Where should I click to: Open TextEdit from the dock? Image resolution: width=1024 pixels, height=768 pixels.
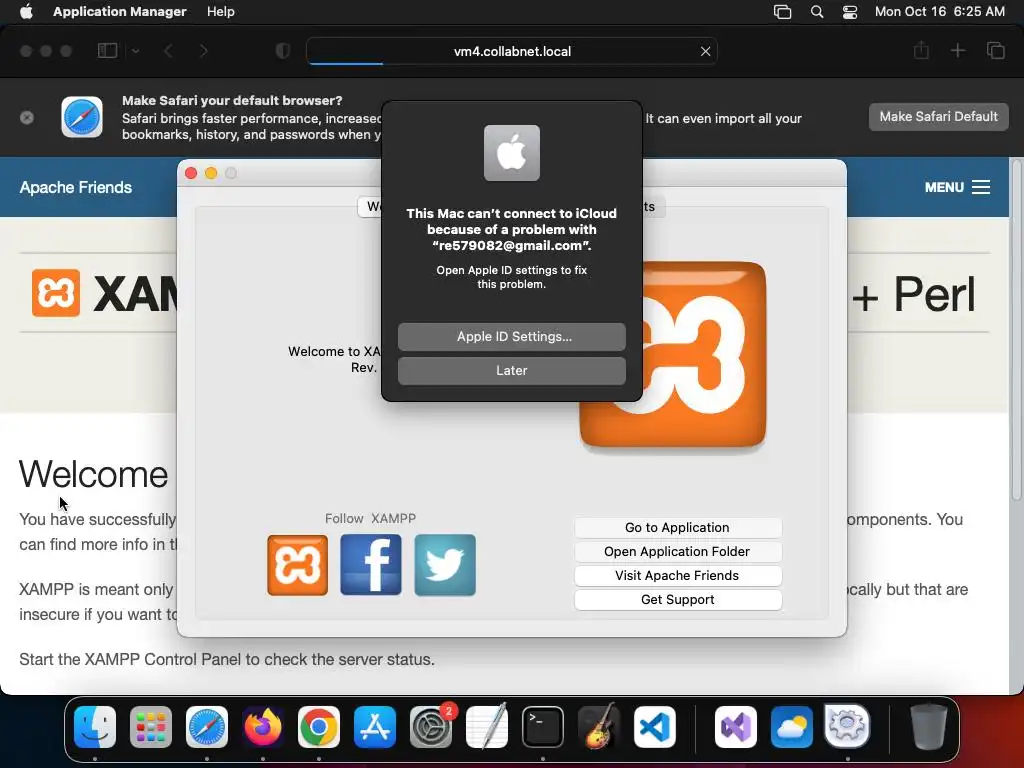coord(487,727)
